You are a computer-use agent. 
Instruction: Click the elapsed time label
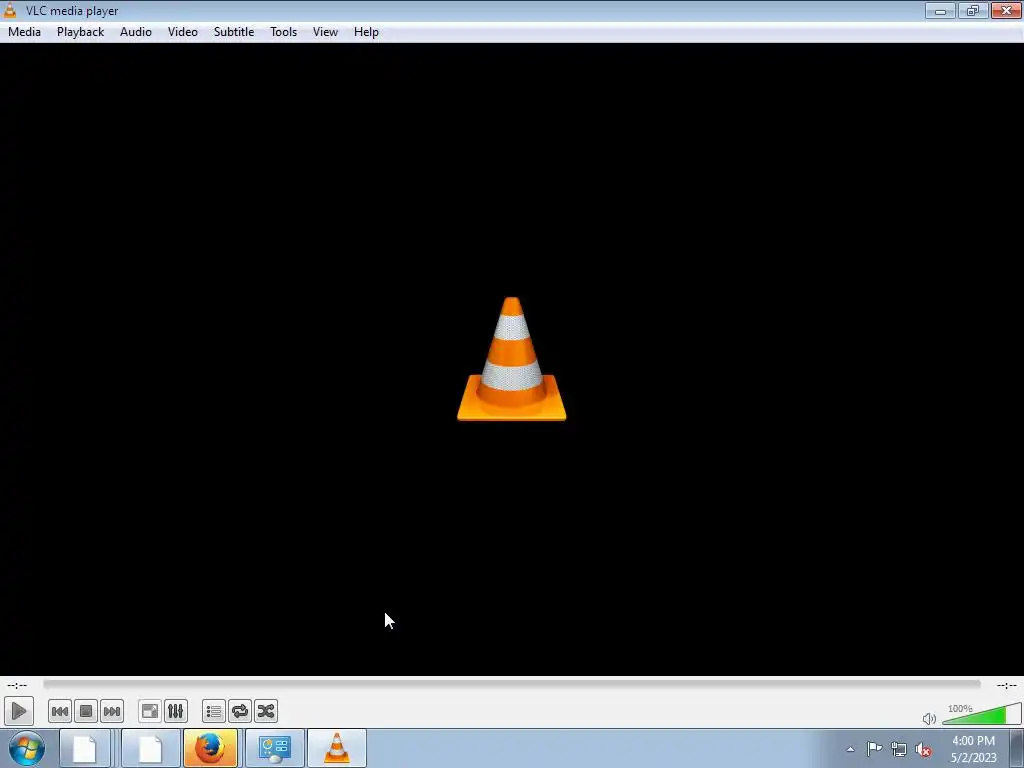pos(17,685)
